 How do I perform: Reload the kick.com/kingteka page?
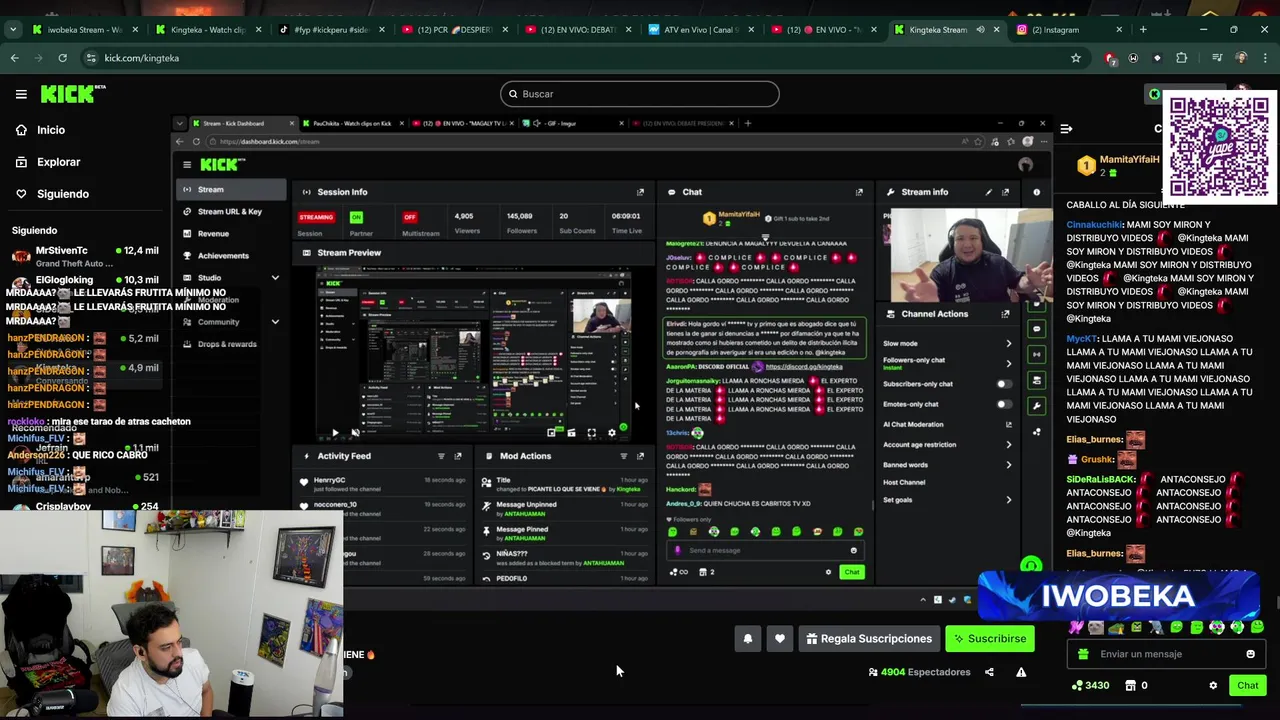pos(62,58)
